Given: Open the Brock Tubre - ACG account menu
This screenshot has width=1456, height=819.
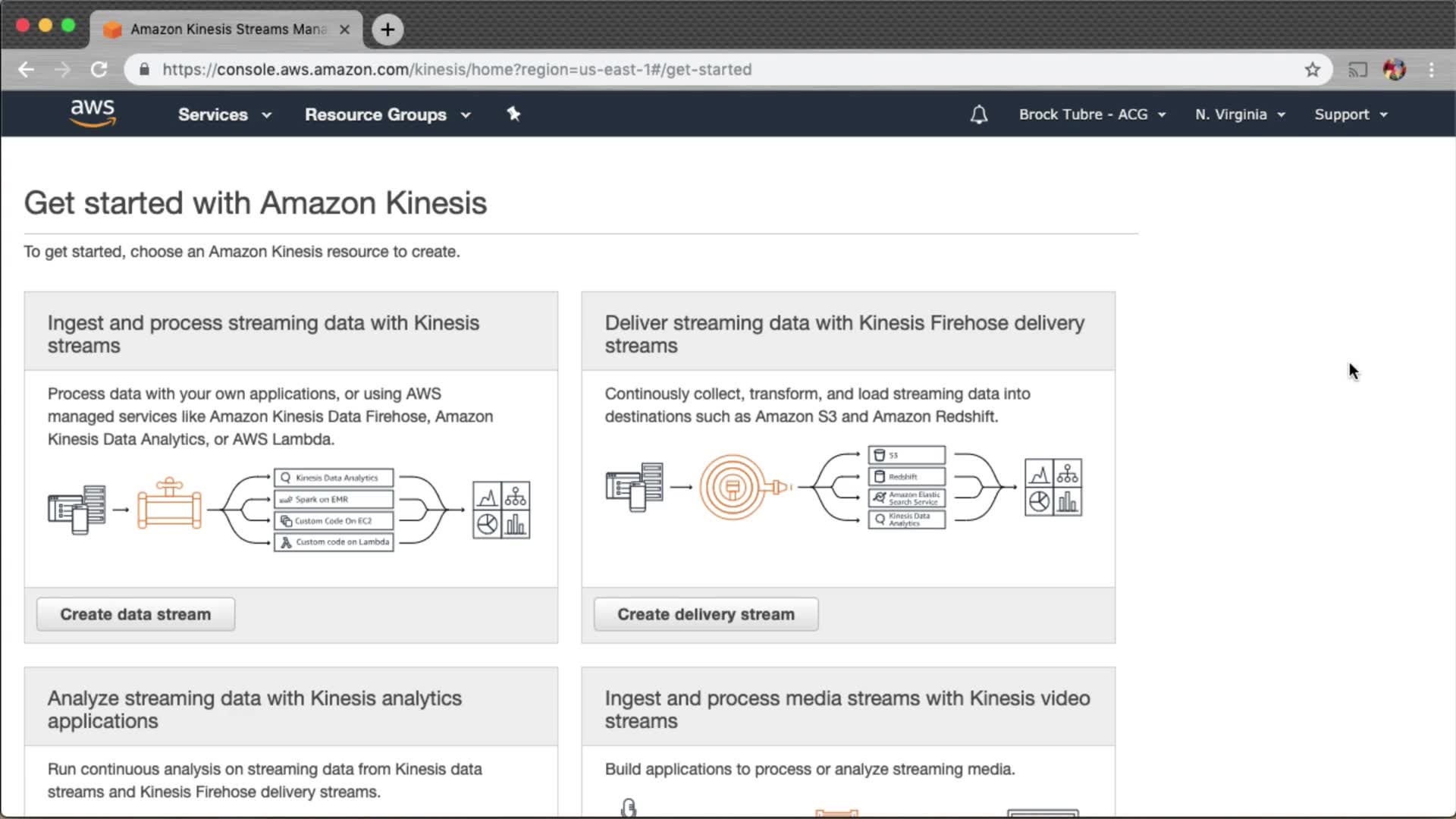Looking at the screenshot, I should coord(1092,115).
